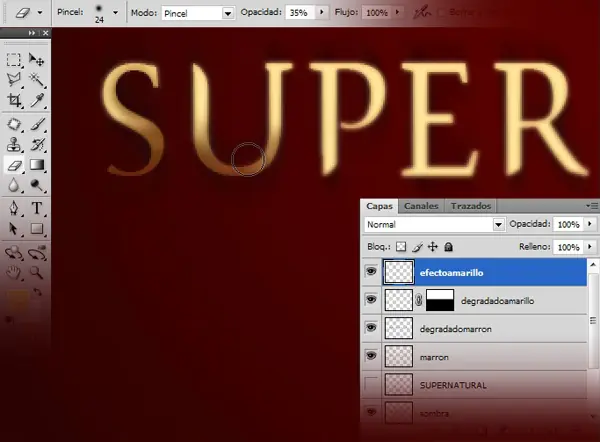Select the SUPERNATURAL layer
The image size is (600, 442).
[484, 385]
